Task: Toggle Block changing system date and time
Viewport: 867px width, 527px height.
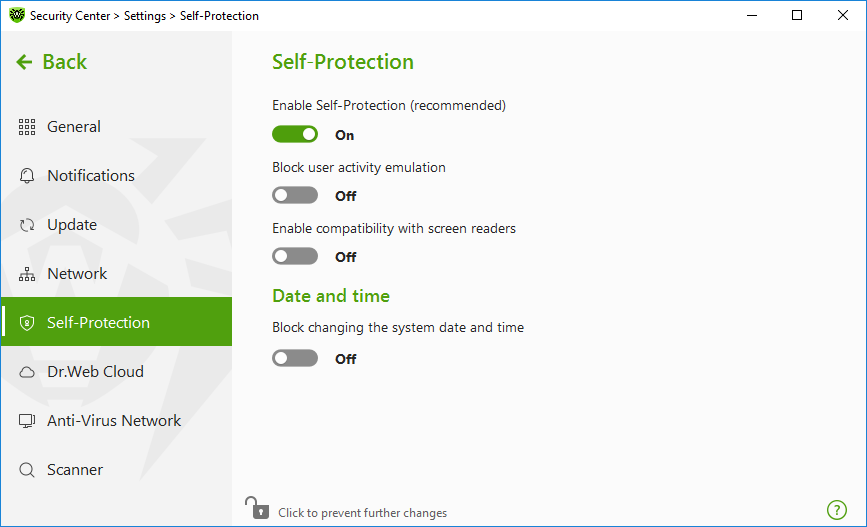Action: [295, 358]
